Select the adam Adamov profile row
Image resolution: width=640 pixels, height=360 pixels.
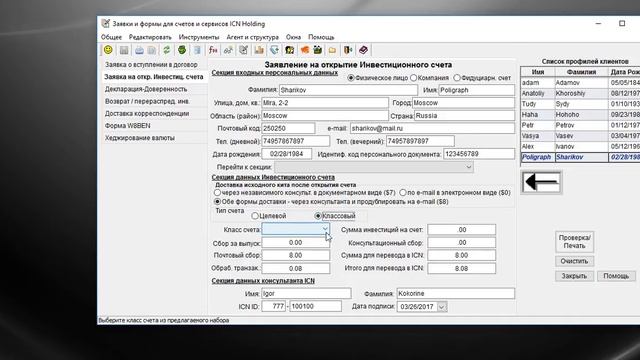580,82
